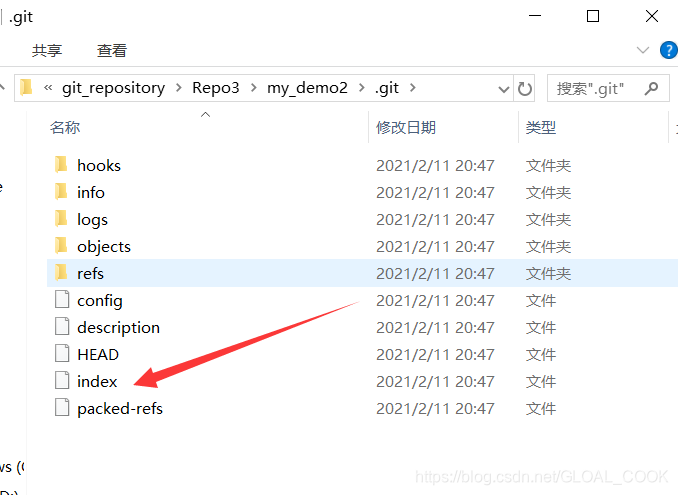Screen dimensions: 678x495
Task: Select the objects folder name
Action: 104,247
